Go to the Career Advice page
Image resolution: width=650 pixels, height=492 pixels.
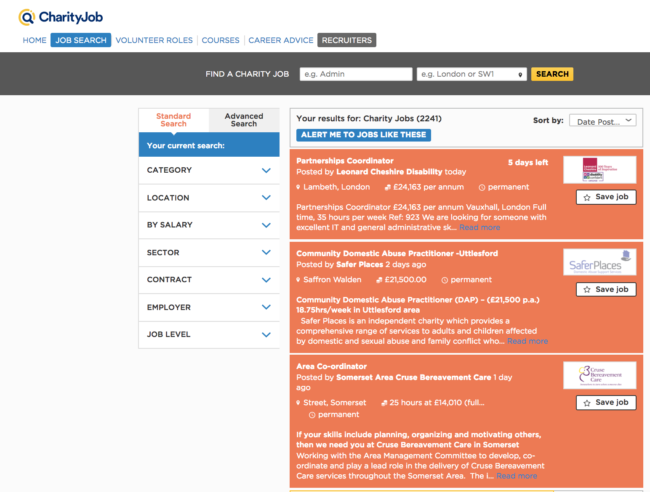pos(280,40)
